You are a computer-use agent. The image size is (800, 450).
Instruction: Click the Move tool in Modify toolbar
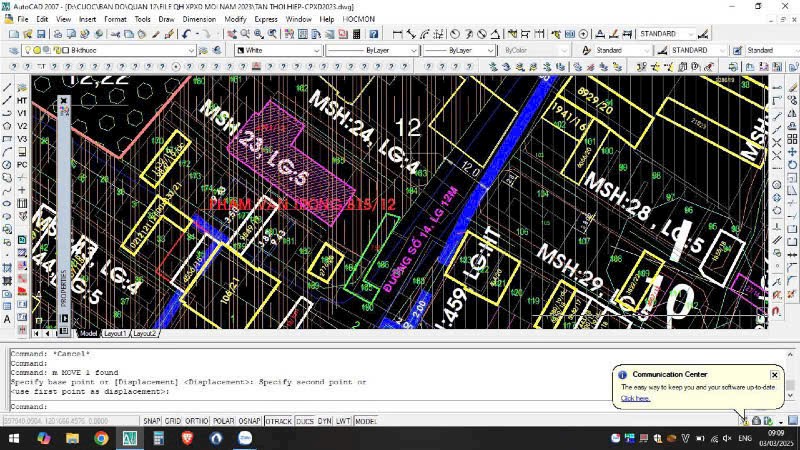[x=792, y=152]
